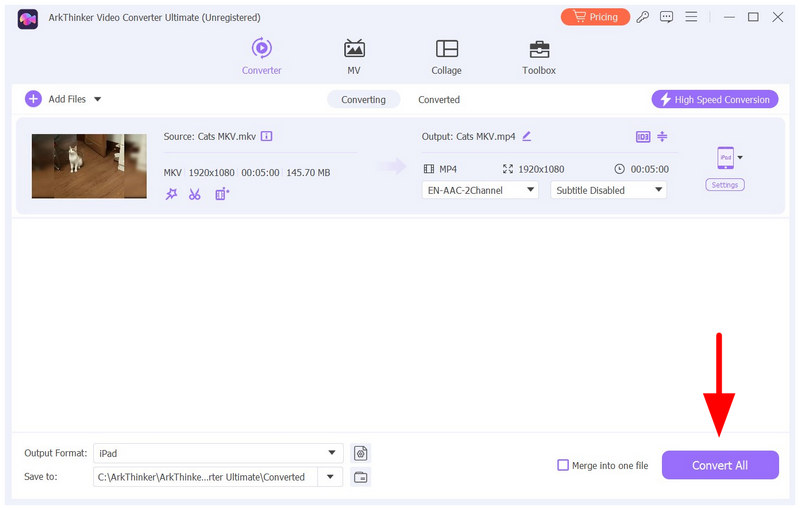
Task: Open the Toolbox tab
Action: (x=539, y=57)
